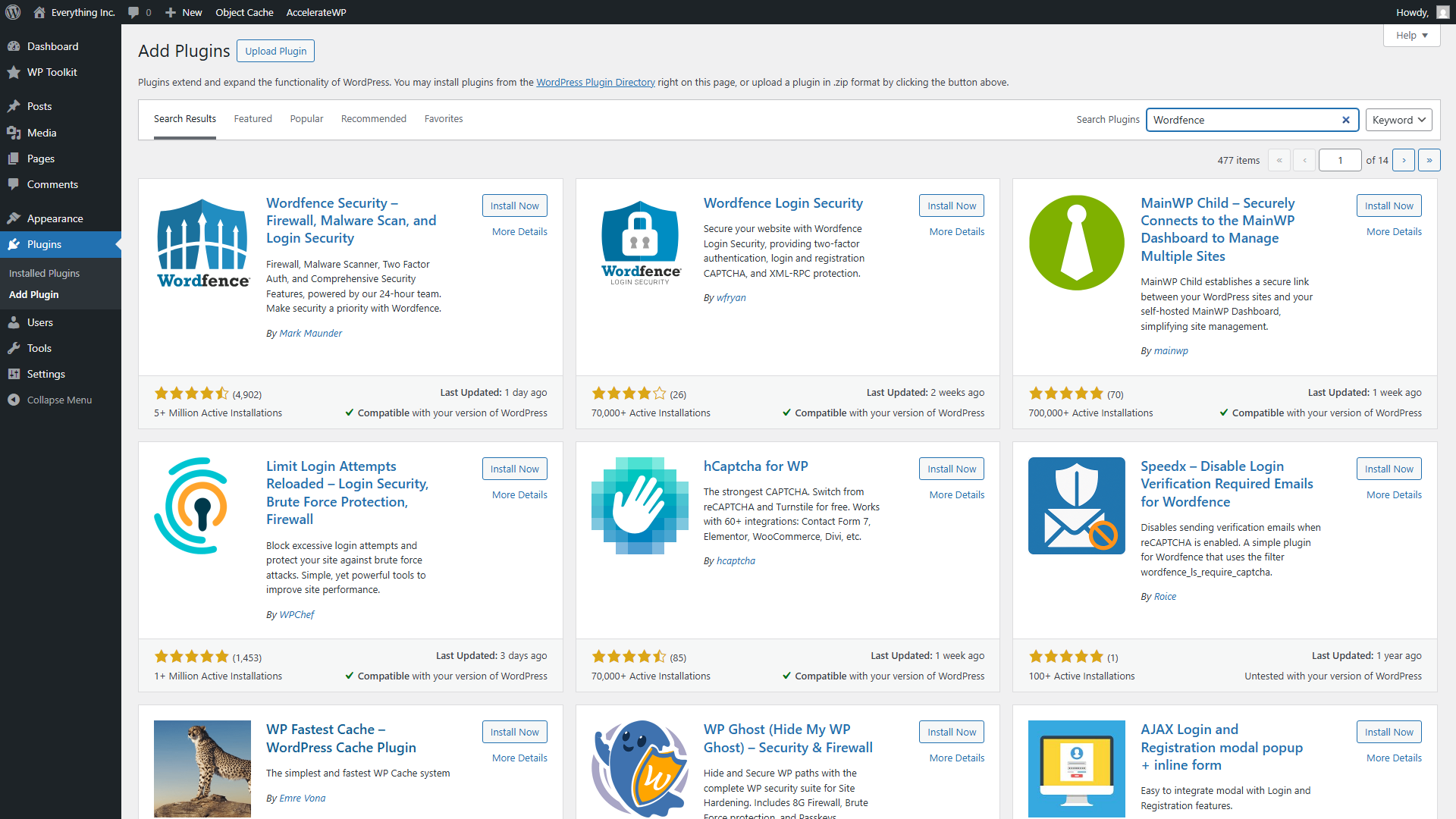Open the Appearance paintbrush icon
This screenshot has width=1456, height=819.
click(14, 218)
